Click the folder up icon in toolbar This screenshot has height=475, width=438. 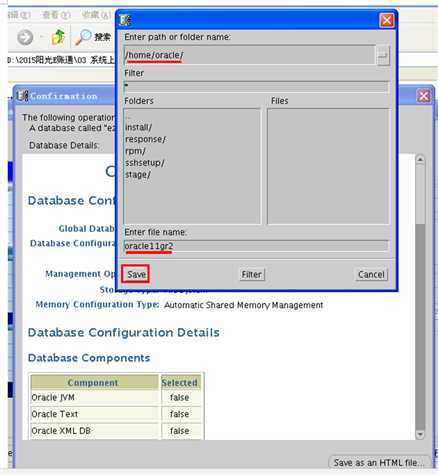[x=58, y=37]
